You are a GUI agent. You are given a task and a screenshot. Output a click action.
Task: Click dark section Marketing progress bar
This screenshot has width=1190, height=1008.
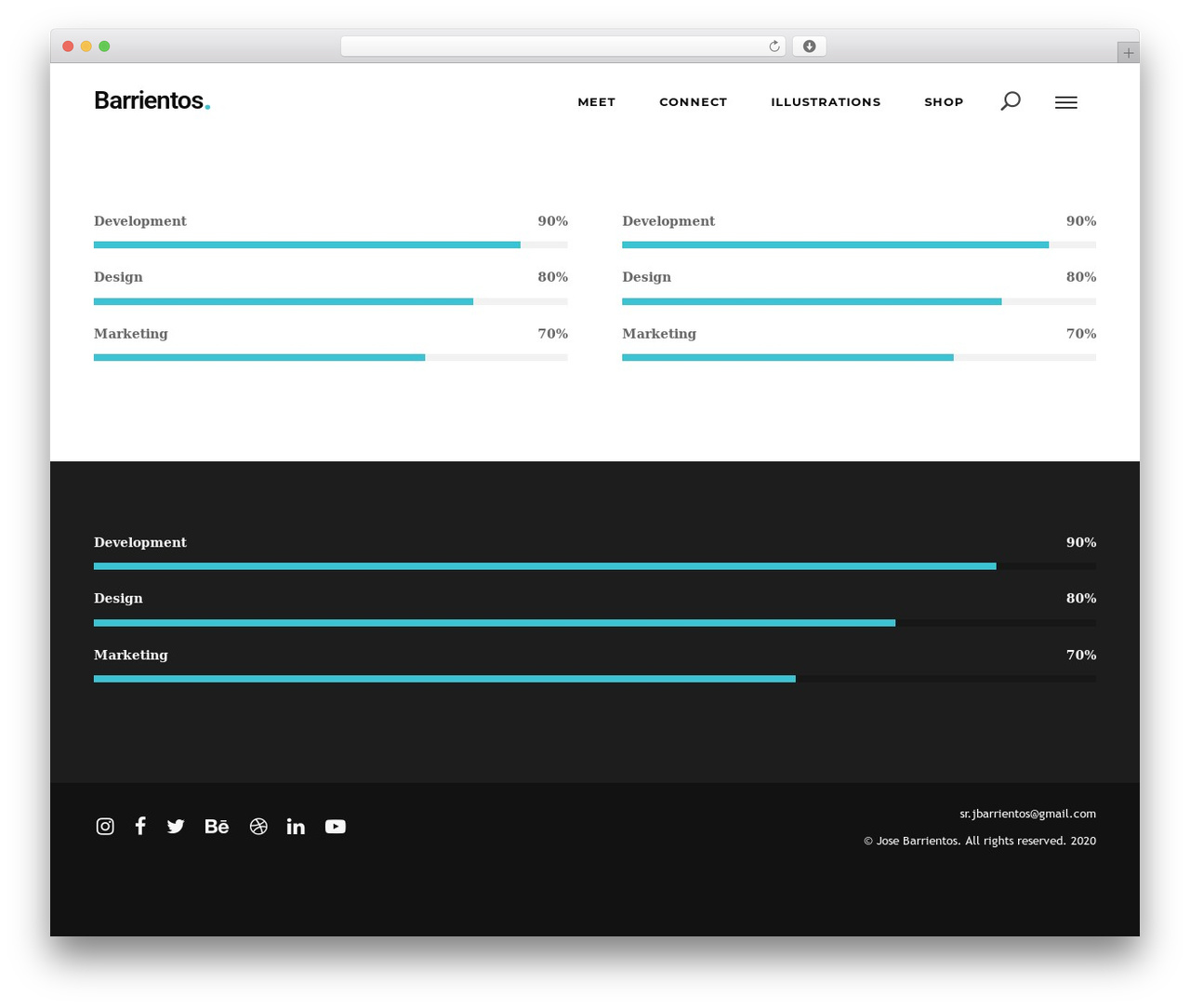(595, 679)
